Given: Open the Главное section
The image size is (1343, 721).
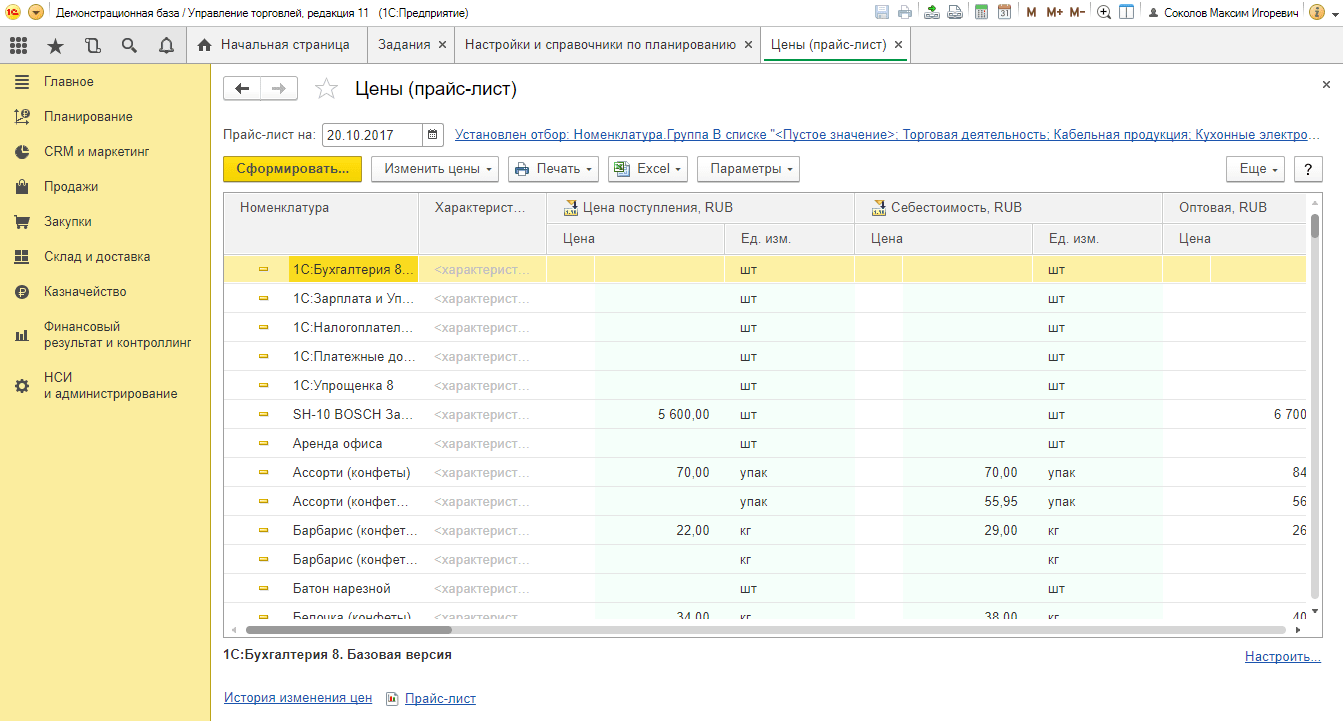Looking at the screenshot, I should coord(105,82).
